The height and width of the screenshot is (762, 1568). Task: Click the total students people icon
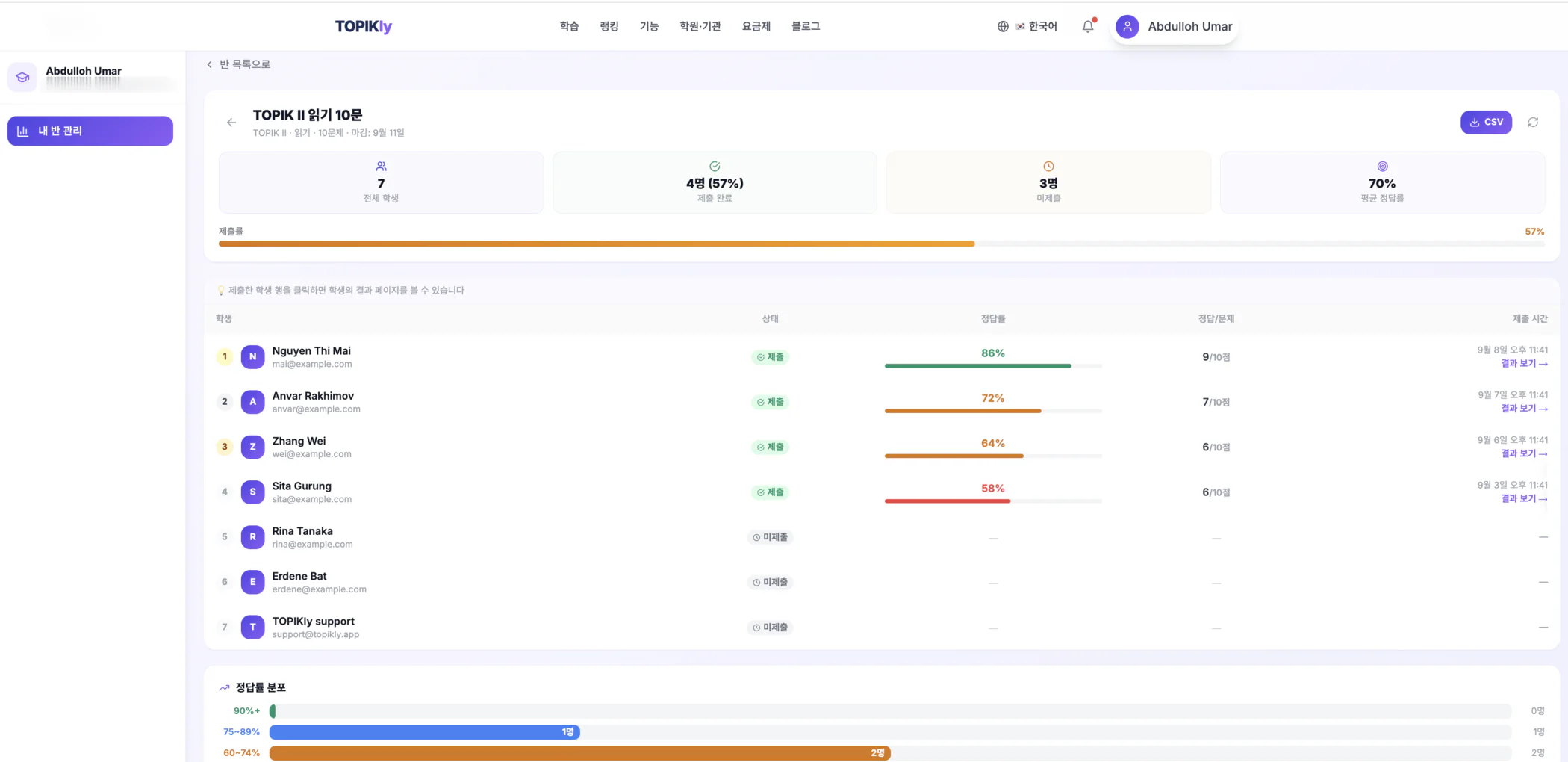[x=381, y=167]
